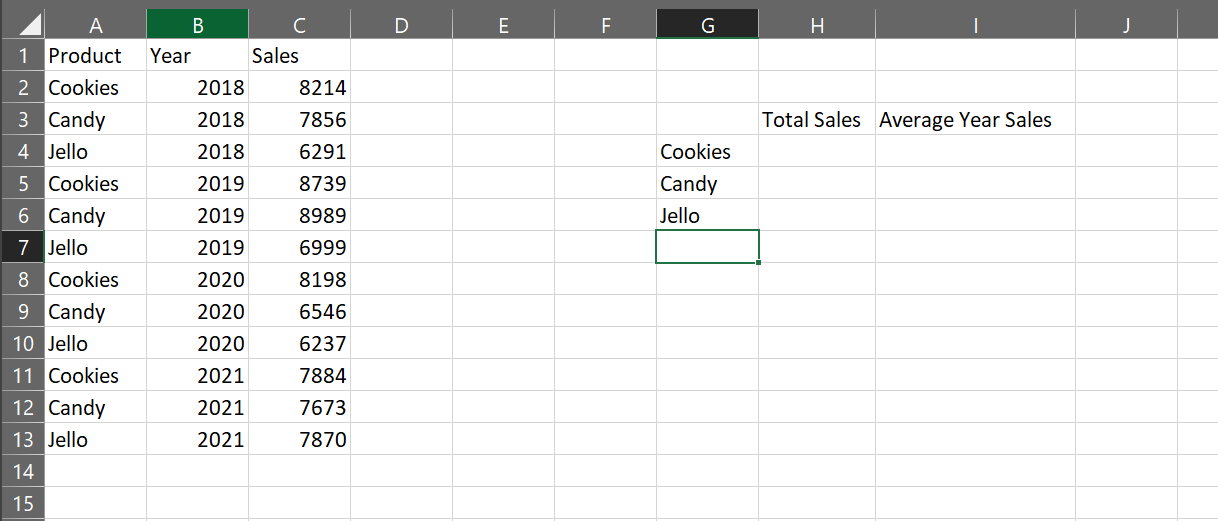Click the Candy cell in column G
Screen dimensions: 1218x521
(707, 184)
